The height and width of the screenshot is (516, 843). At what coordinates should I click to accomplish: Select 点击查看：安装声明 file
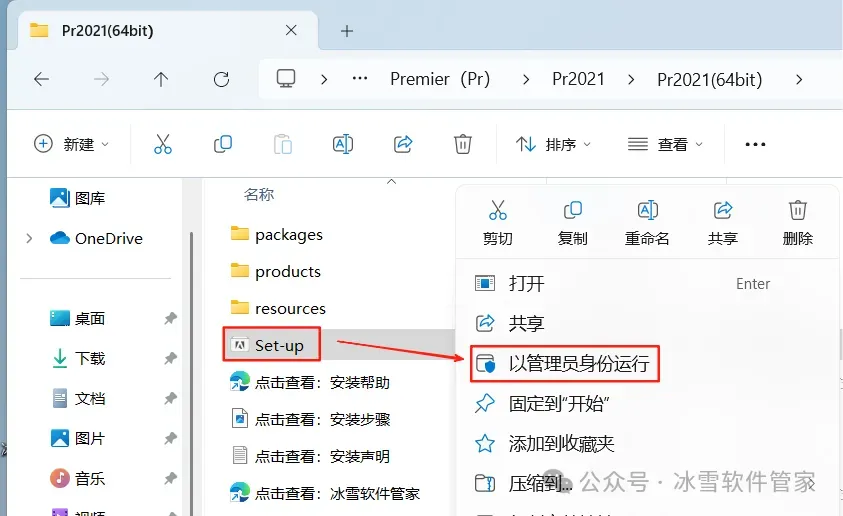click(310, 456)
